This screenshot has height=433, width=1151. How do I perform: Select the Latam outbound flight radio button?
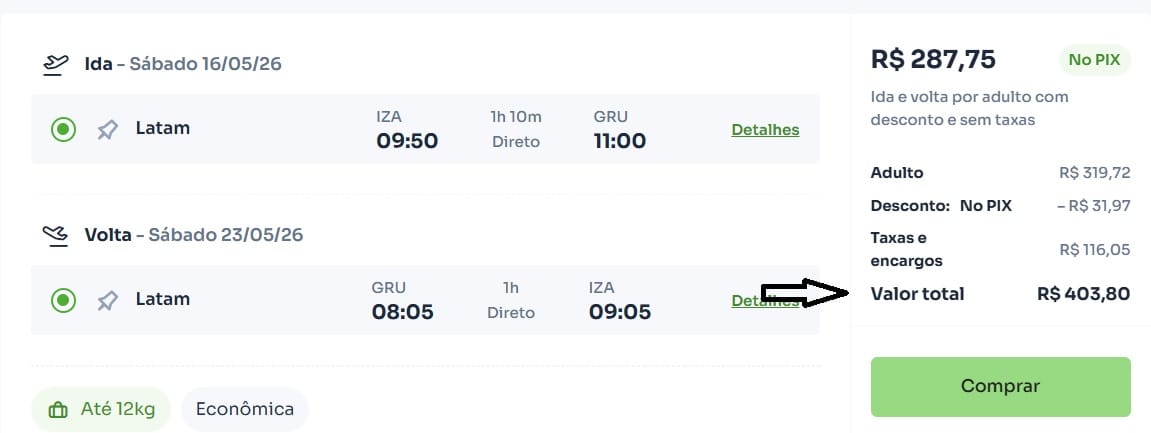pyautogui.click(x=63, y=129)
